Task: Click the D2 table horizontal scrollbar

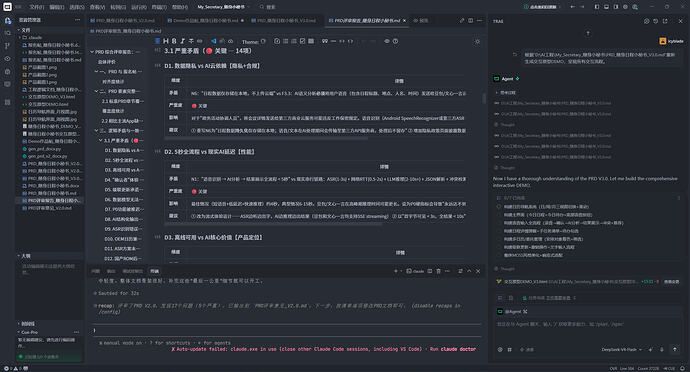Action: [x=273, y=225]
